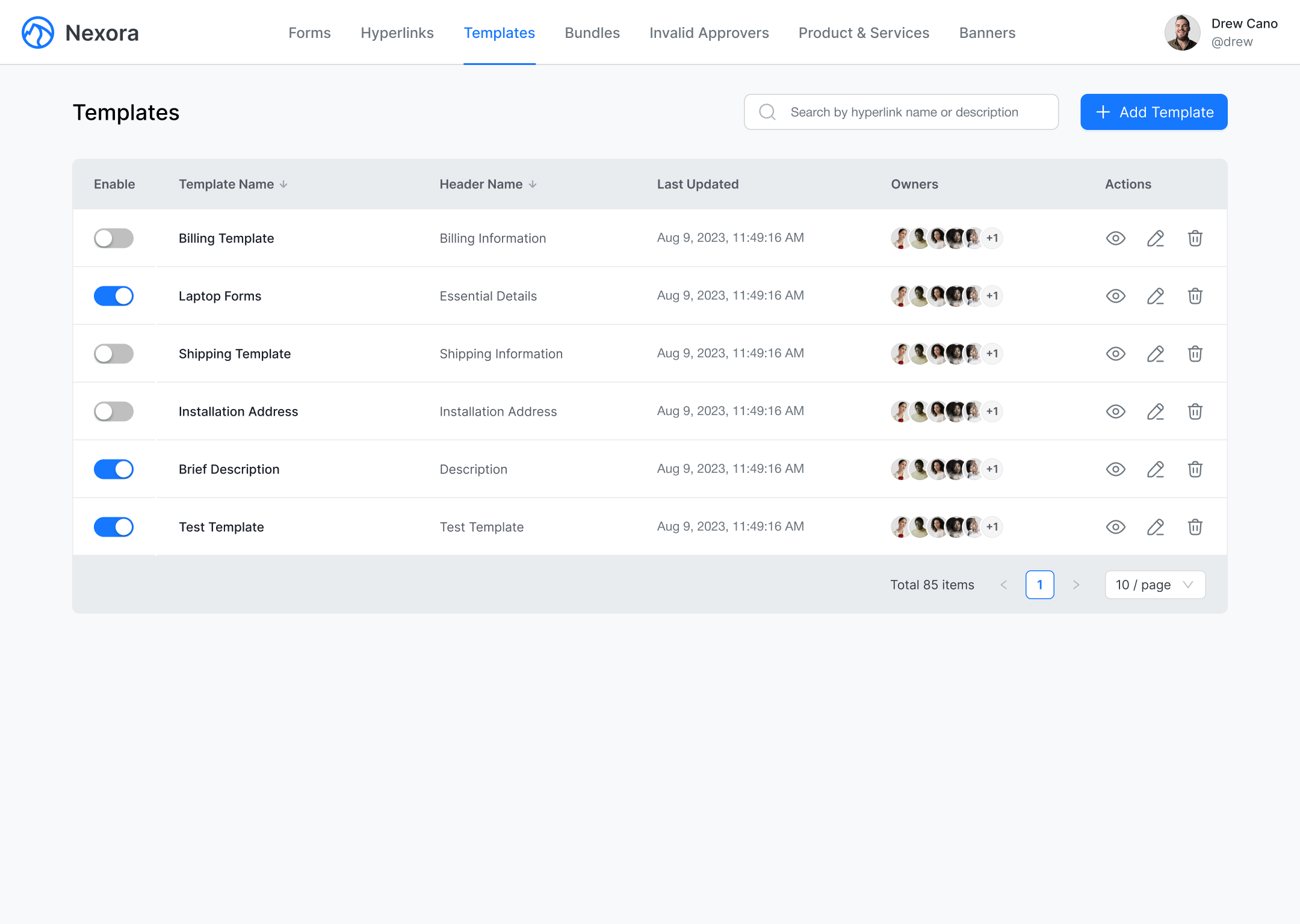Turn off the Test Template switch
This screenshot has height=924, width=1300.
[x=114, y=527]
